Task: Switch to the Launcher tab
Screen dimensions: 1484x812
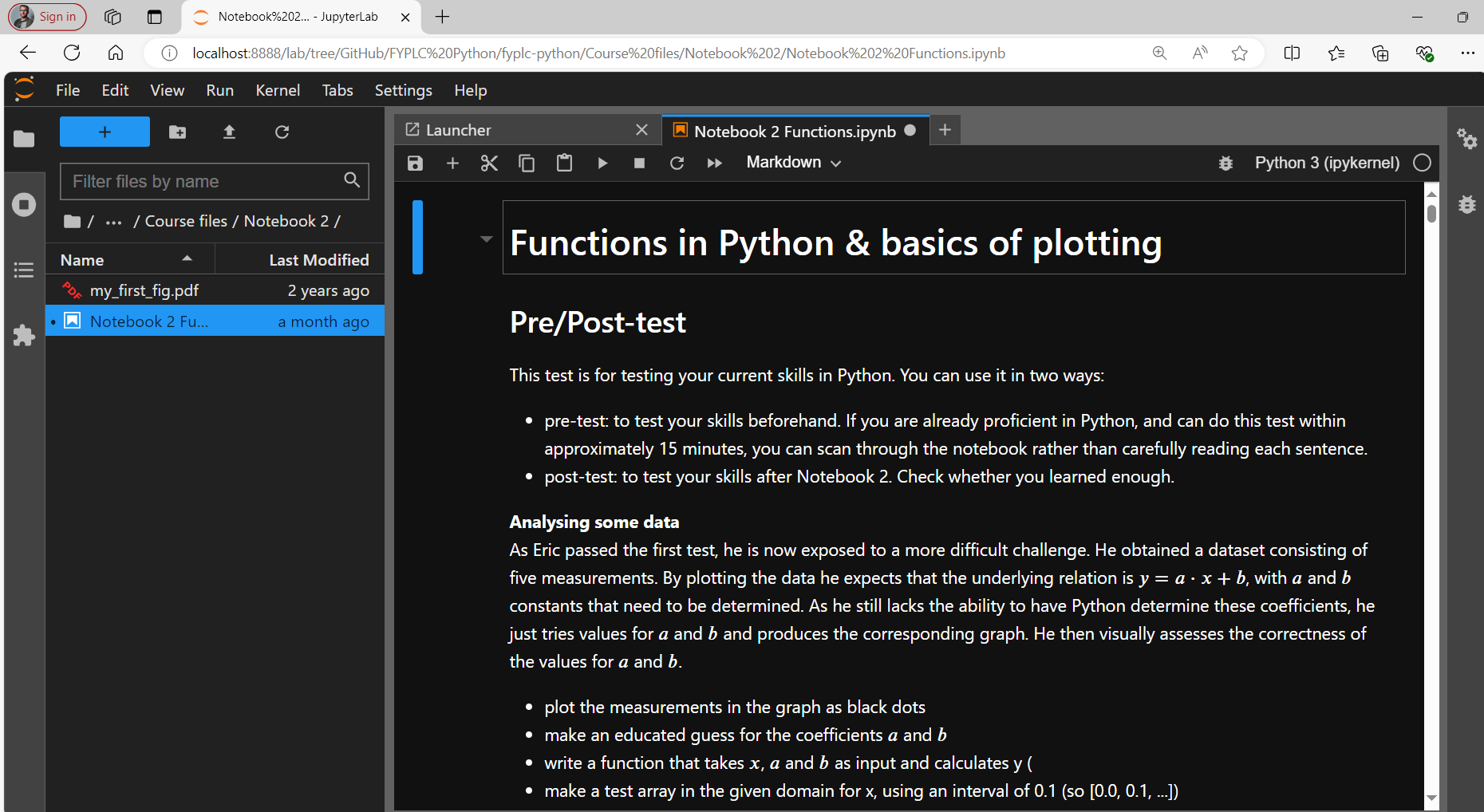Action: pyautogui.click(x=459, y=130)
